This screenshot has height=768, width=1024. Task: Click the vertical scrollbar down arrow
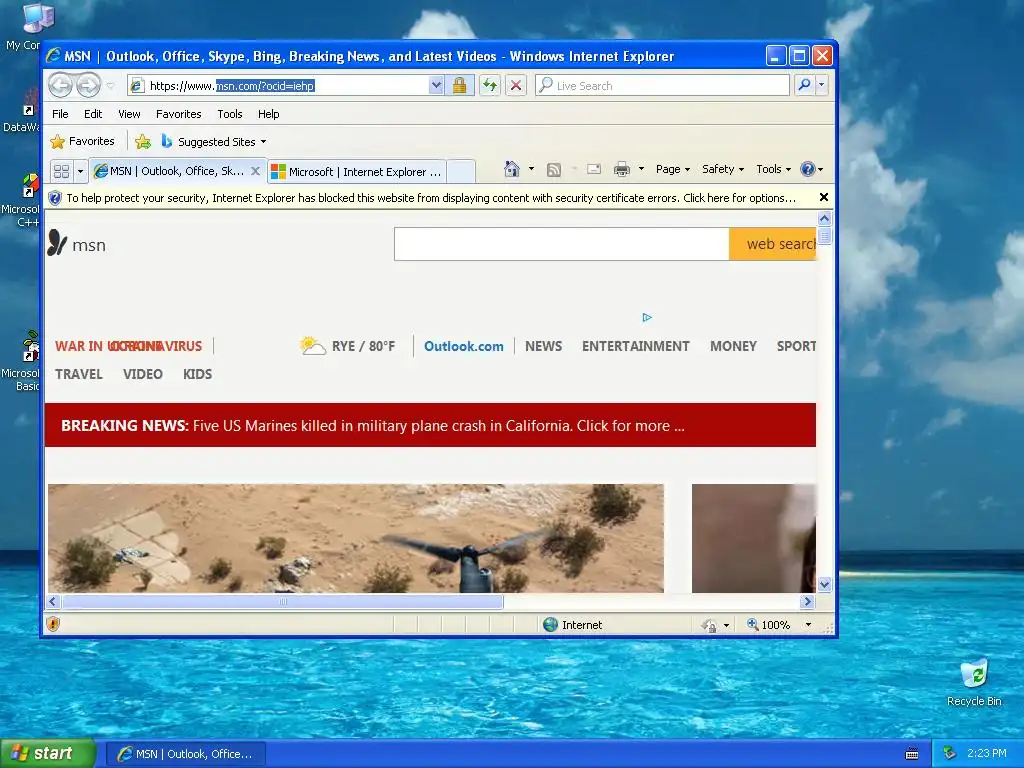click(x=824, y=584)
